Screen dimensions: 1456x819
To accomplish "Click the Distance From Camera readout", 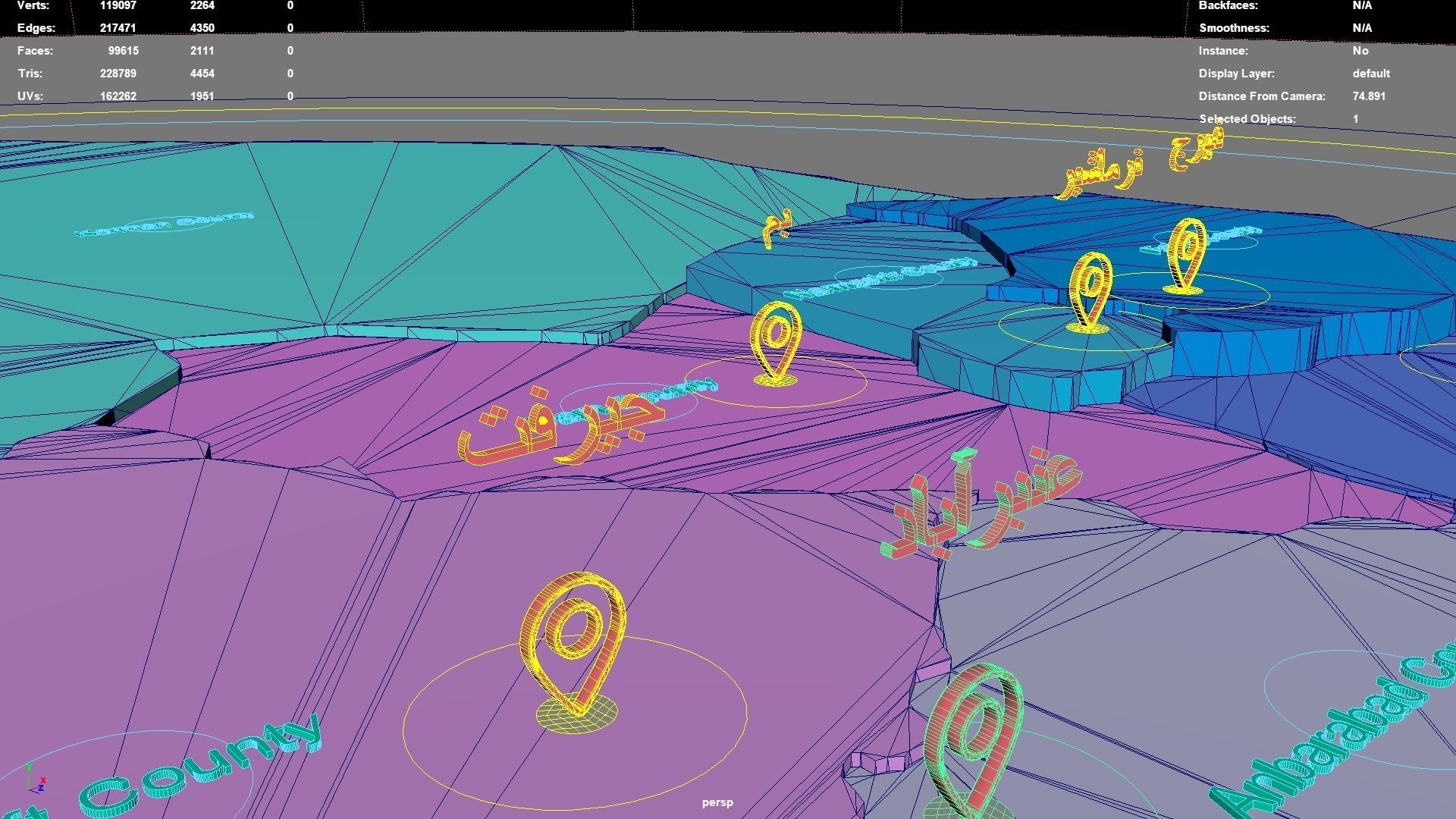I will point(1368,96).
